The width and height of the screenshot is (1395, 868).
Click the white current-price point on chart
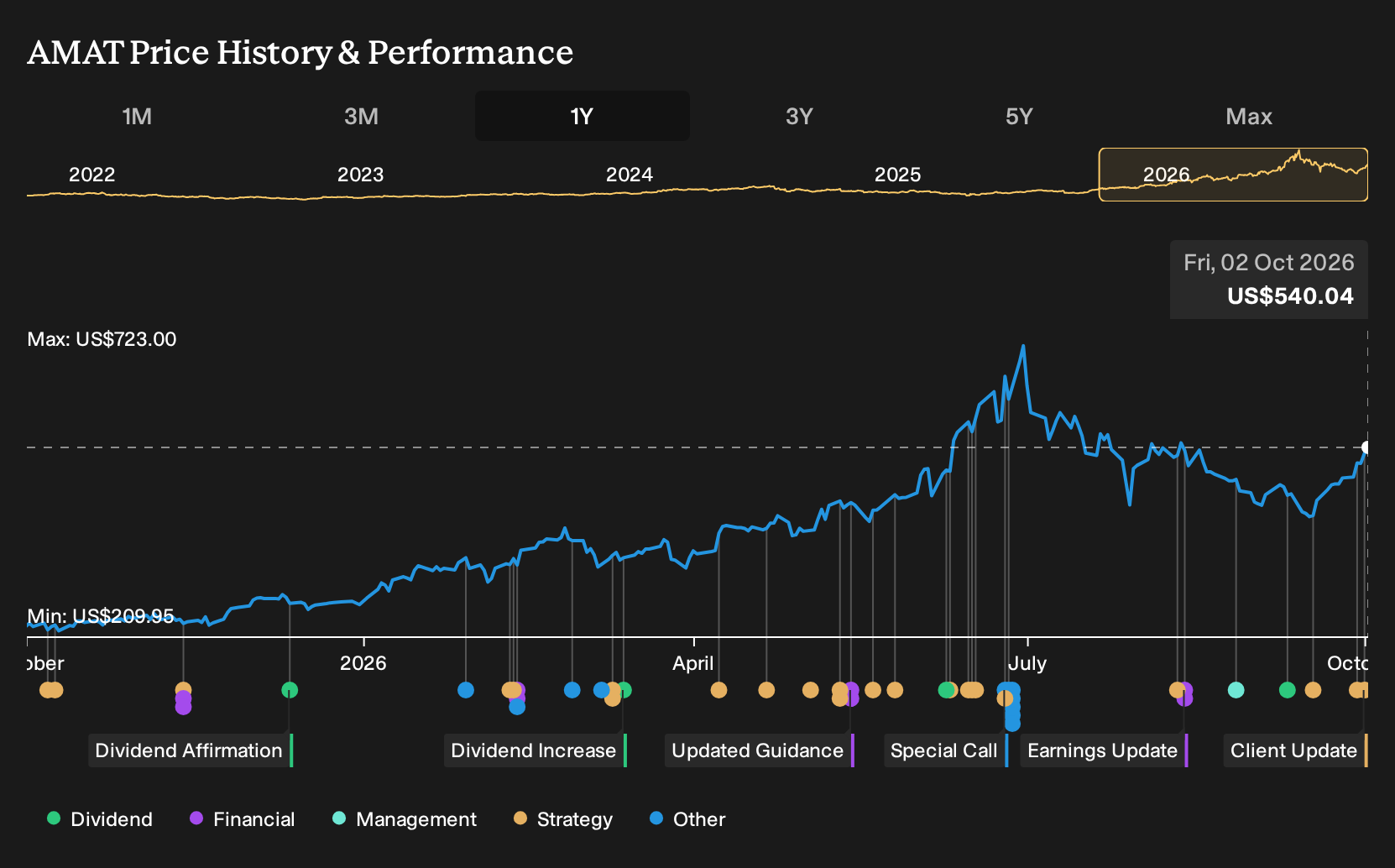(1366, 447)
